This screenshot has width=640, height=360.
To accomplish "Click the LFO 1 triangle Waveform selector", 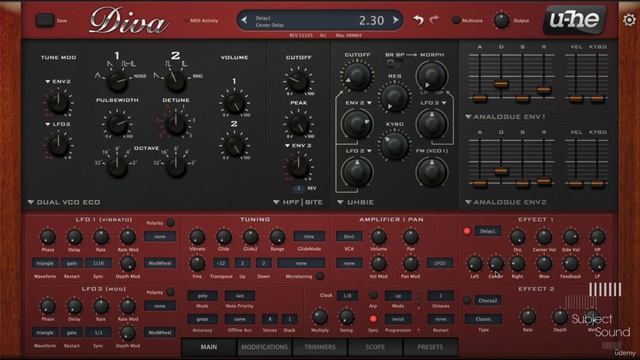I will 45,263.
